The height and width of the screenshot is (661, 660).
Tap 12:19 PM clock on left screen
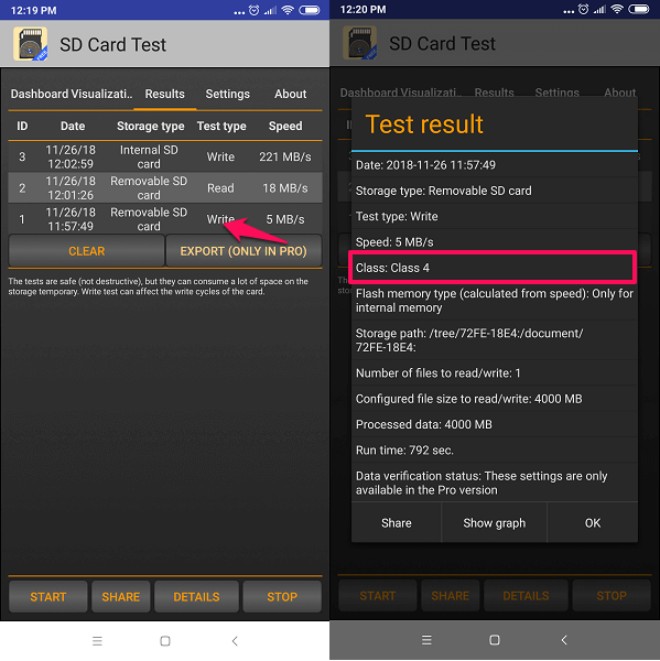tap(33, 11)
